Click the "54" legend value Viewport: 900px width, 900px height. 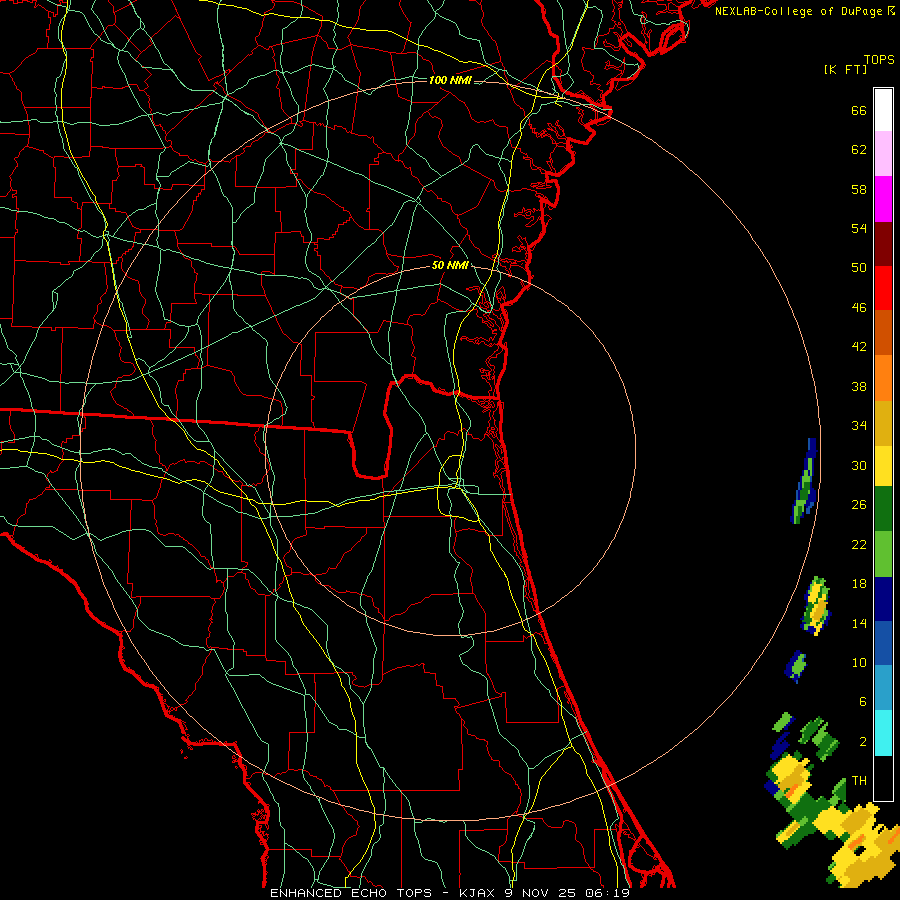click(859, 228)
